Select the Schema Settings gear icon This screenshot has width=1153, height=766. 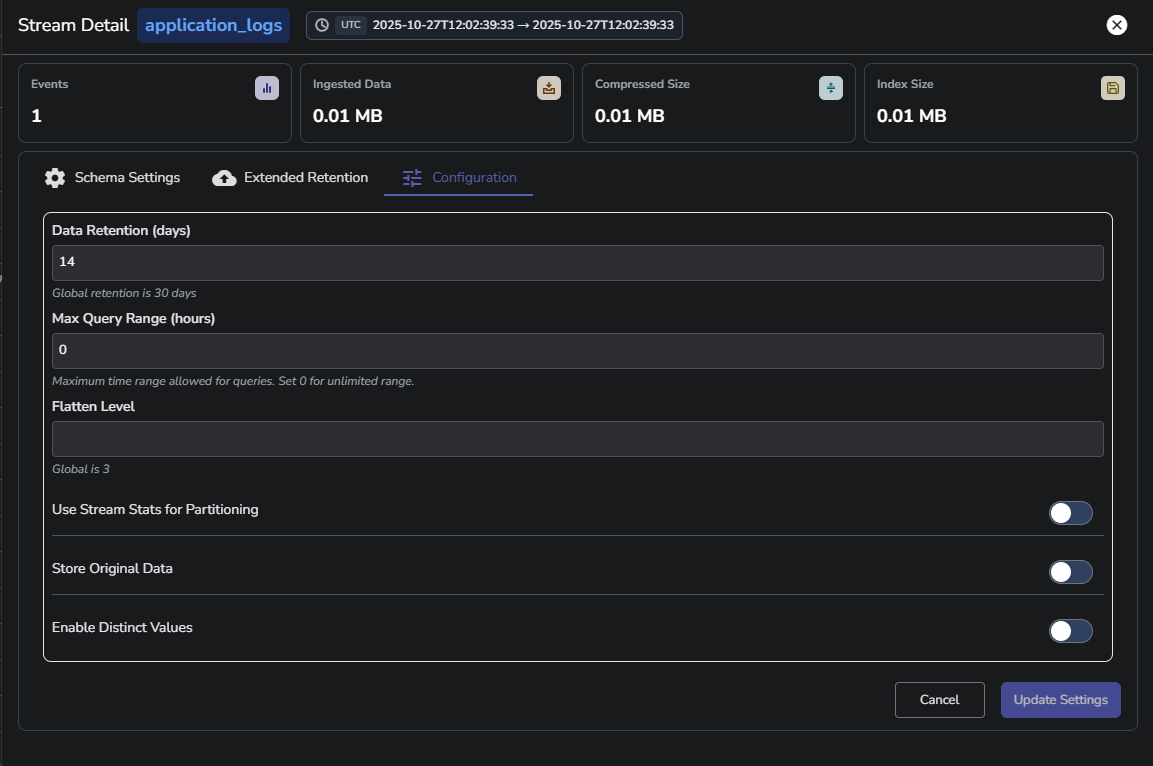(55, 177)
